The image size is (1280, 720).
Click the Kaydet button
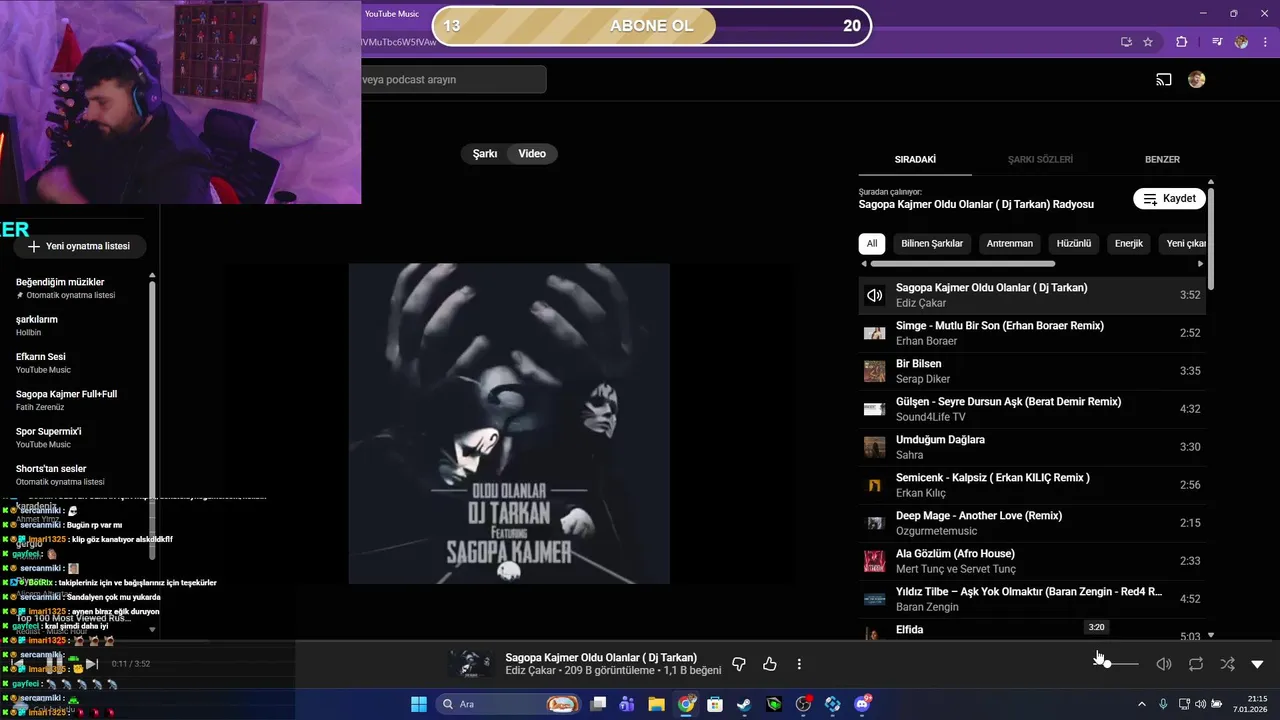click(1169, 198)
